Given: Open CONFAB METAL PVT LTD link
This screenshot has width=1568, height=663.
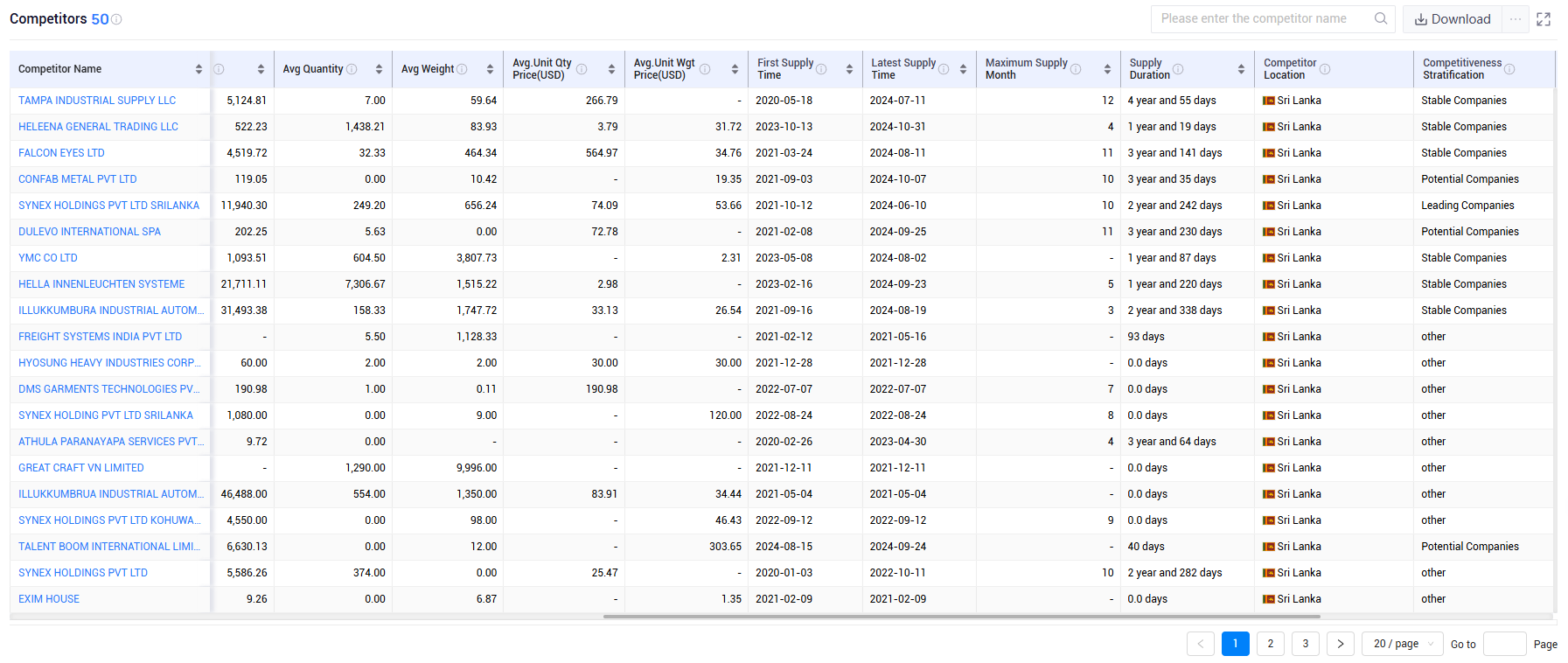Looking at the screenshot, I should pos(78,179).
